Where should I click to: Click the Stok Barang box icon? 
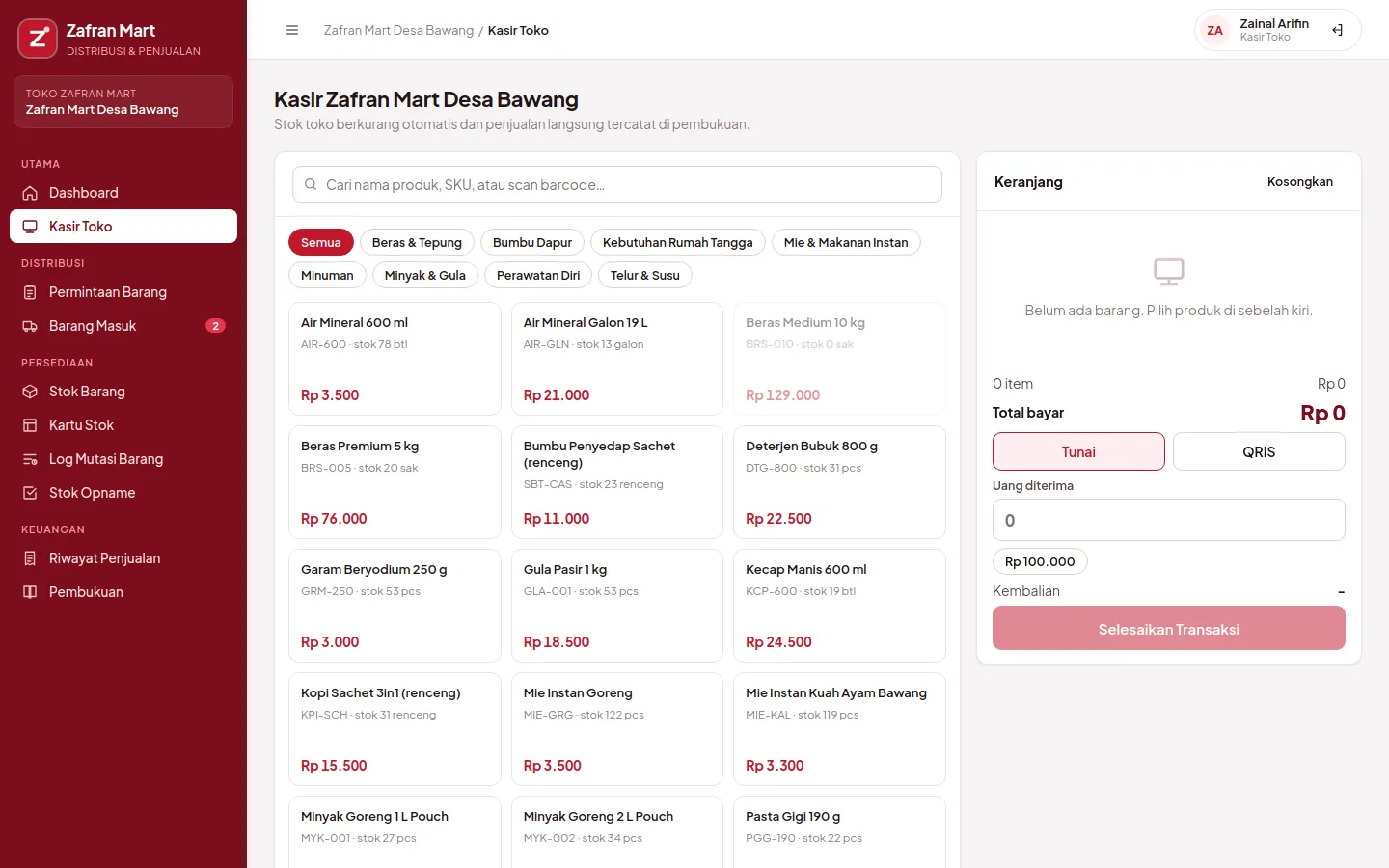[x=30, y=392]
